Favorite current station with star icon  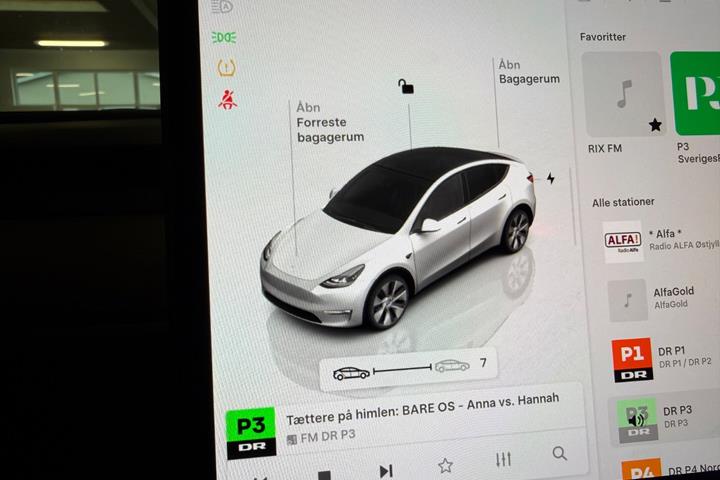tap(445, 466)
